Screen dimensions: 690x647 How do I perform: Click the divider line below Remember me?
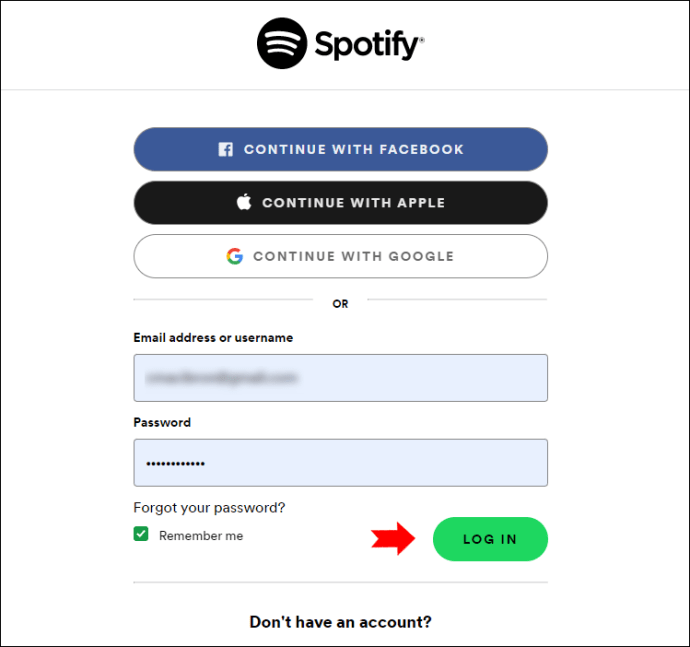click(341, 582)
